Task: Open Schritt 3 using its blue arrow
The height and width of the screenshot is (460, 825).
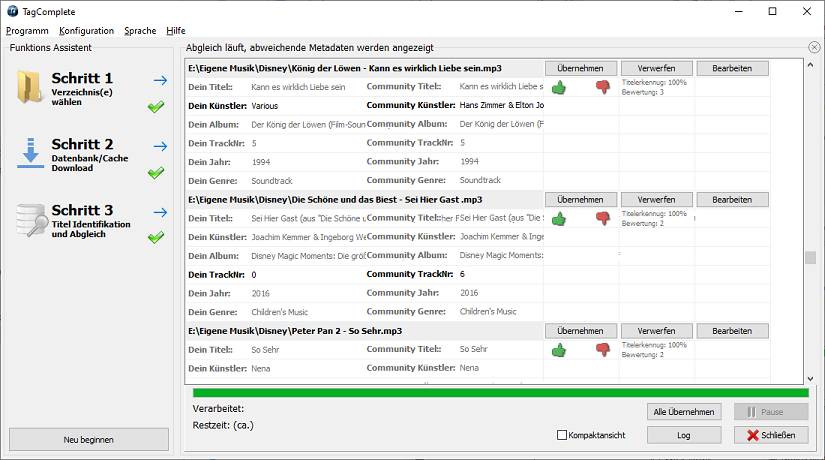Action: 160,212
